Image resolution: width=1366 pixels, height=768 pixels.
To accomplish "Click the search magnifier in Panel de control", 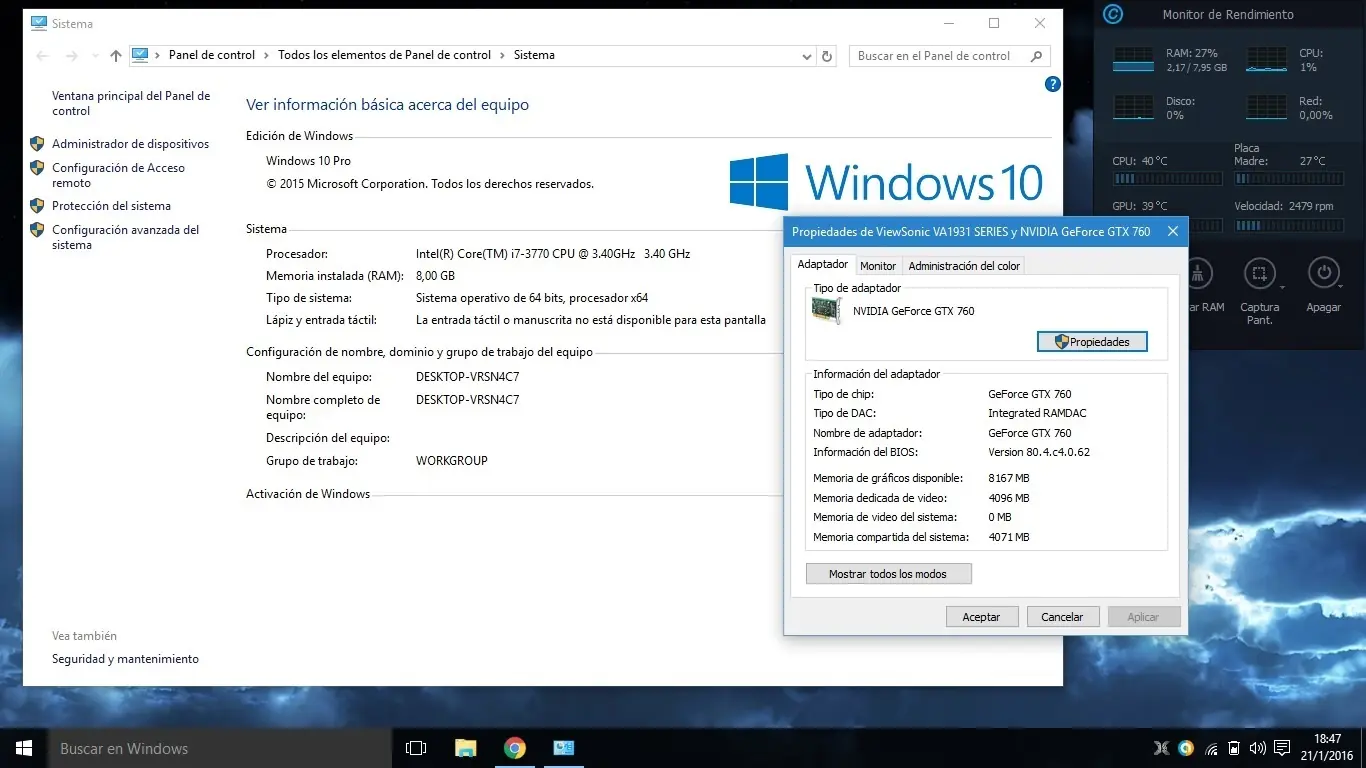I will 1037,56.
